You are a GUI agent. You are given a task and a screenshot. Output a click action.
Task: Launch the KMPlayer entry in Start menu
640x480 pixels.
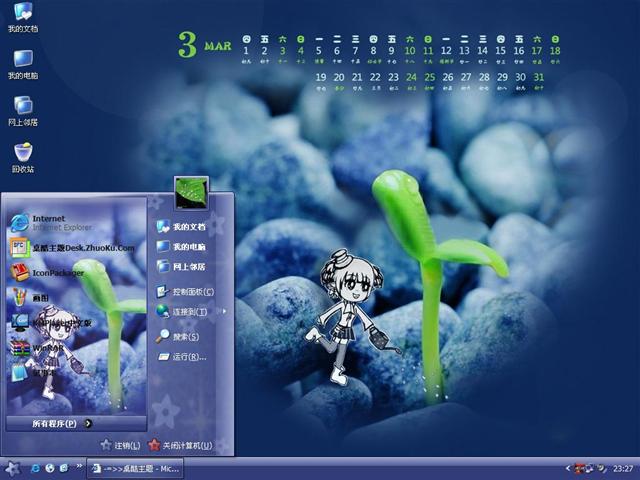coord(51,323)
